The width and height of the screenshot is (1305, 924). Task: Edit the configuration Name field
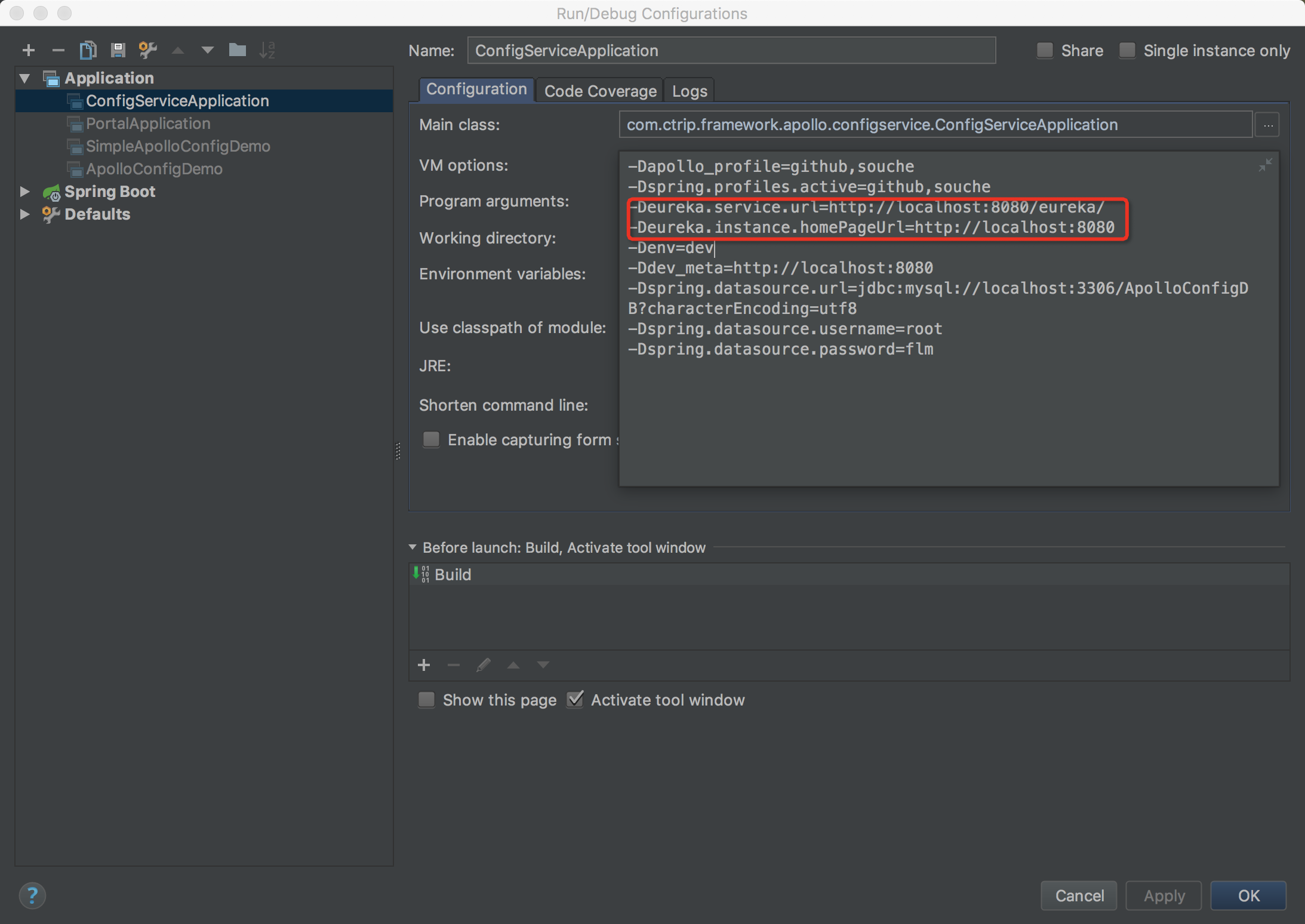(x=731, y=50)
